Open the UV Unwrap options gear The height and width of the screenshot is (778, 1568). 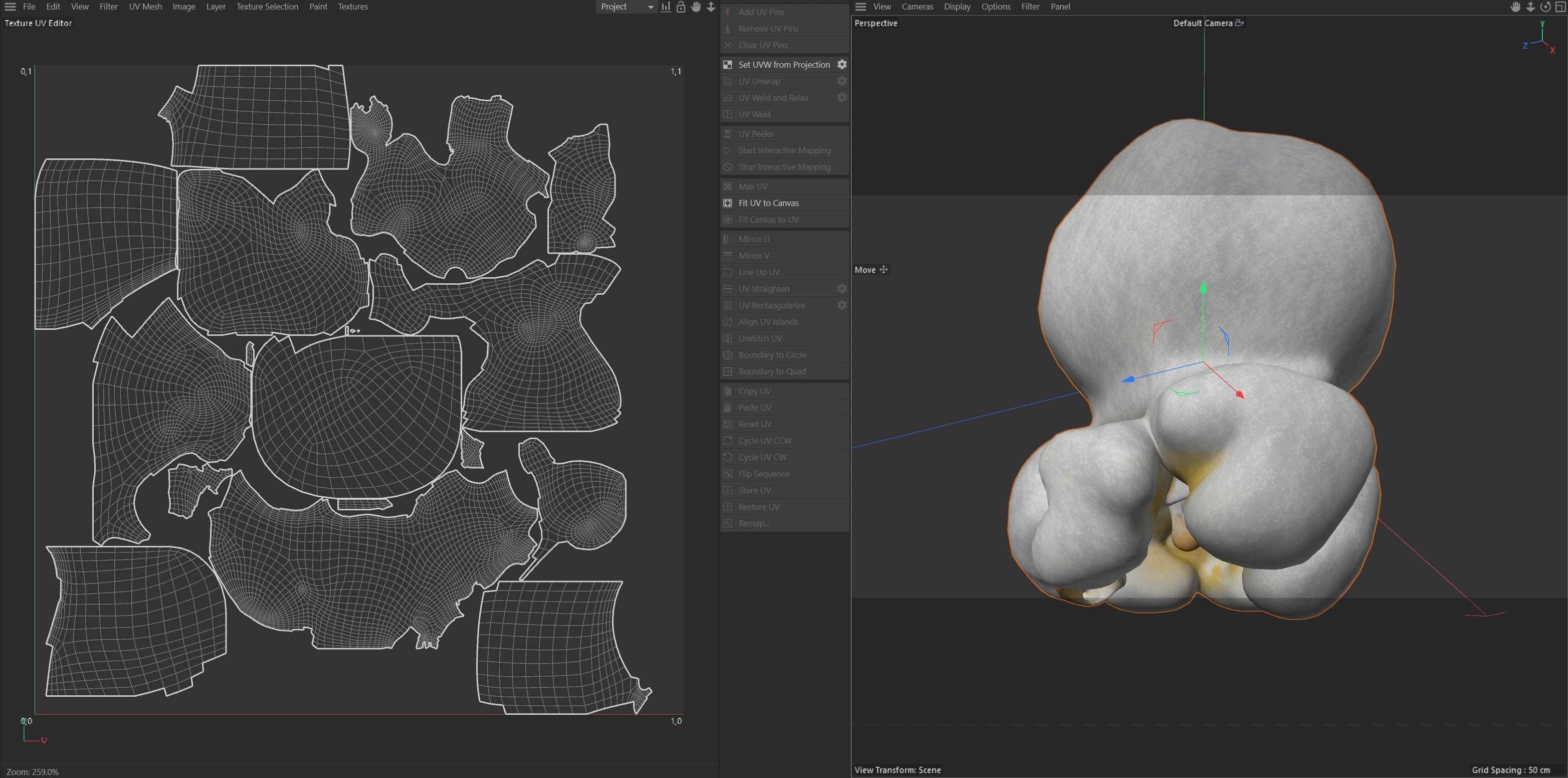[x=842, y=81]
